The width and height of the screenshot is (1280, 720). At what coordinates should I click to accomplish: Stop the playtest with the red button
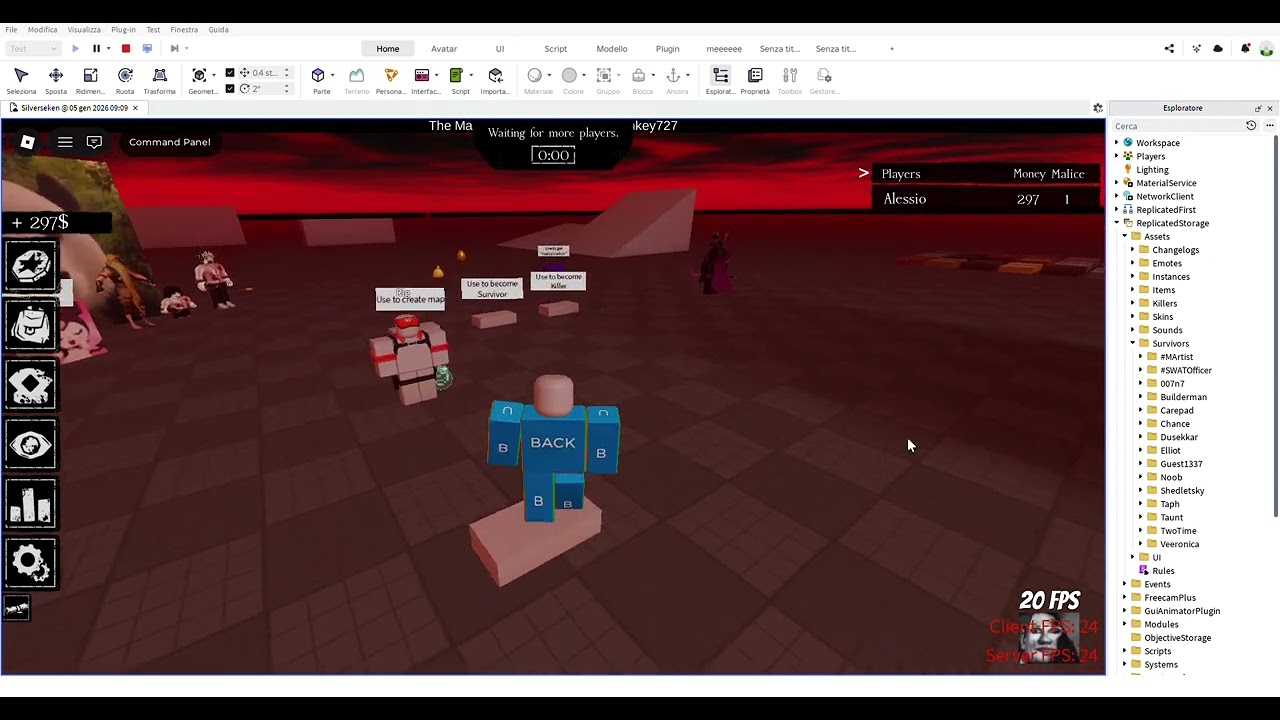pyautogui.click(x=126, y=48)
